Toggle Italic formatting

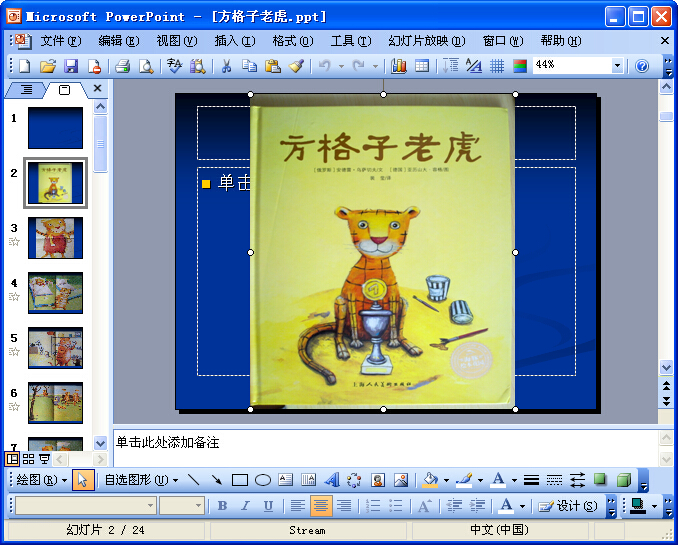(245, 506)
